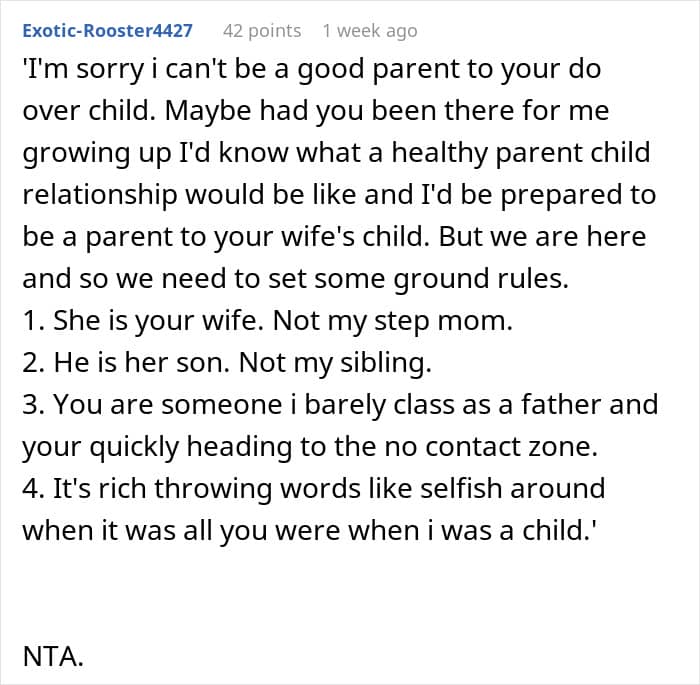
Task: Open the '1 week ago' timestamp permalink
Action: (x=369, y=31)
